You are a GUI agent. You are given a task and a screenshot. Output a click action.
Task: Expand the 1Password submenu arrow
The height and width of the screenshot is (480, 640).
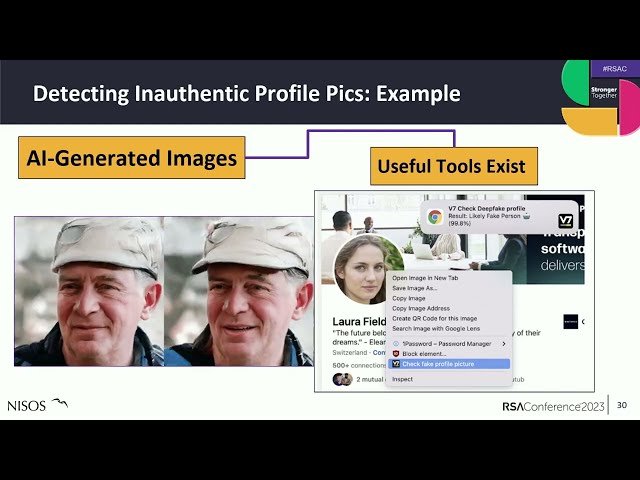tap(504, 343)
